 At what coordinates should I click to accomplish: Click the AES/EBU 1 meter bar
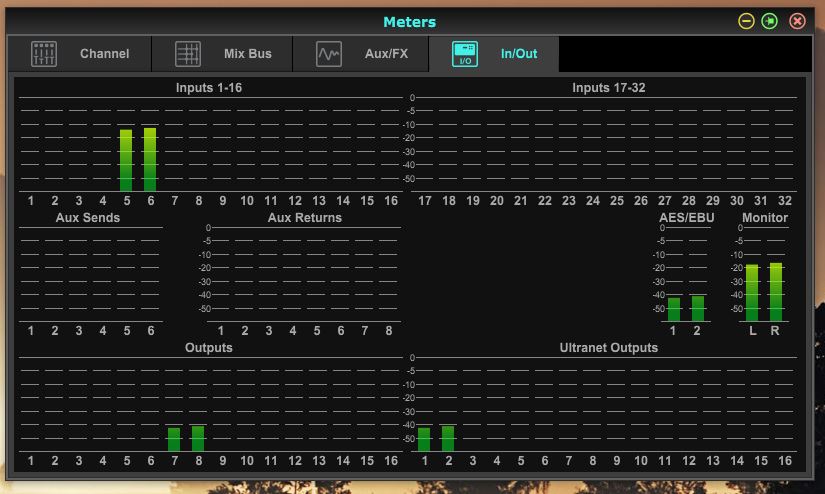pos(673,309)
